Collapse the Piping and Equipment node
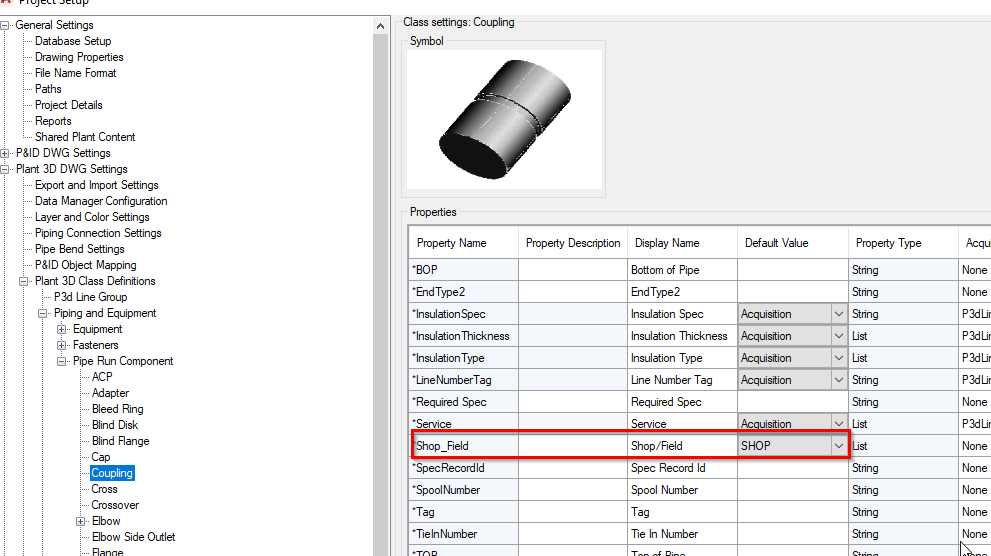The height and width of the screenshot is (556, 991). click(x=42, y=313)
